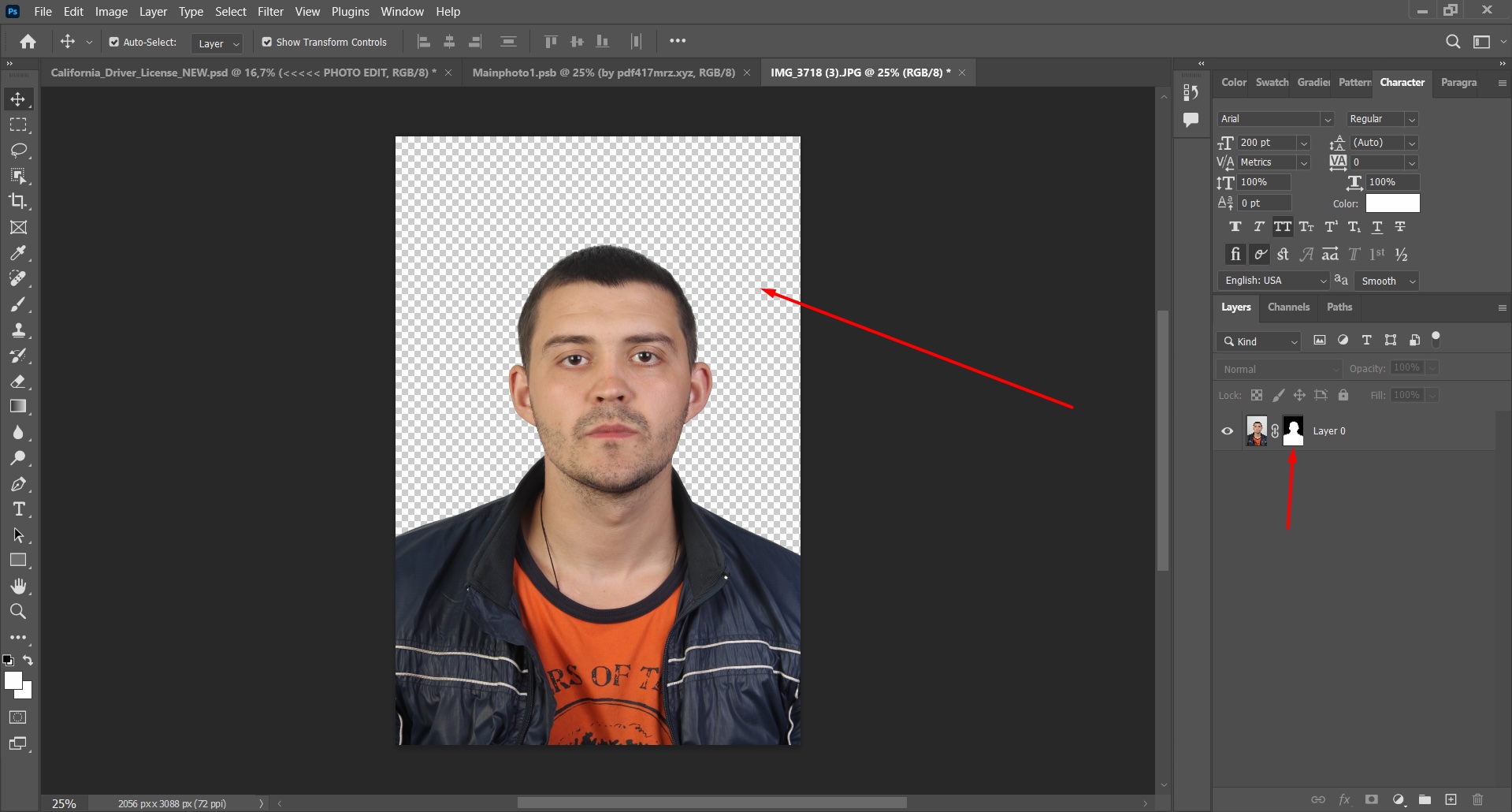Enable the Auto-Select checkbox
This screenshot has height=812, width=1512.
point(114,41)
